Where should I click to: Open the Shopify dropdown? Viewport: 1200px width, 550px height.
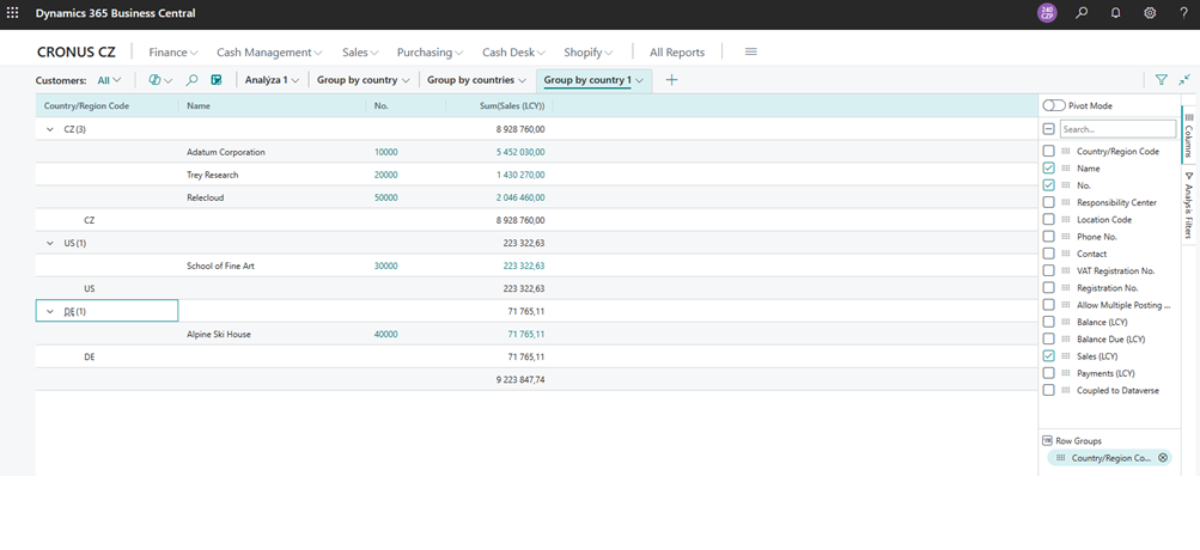tap(588, 52)
